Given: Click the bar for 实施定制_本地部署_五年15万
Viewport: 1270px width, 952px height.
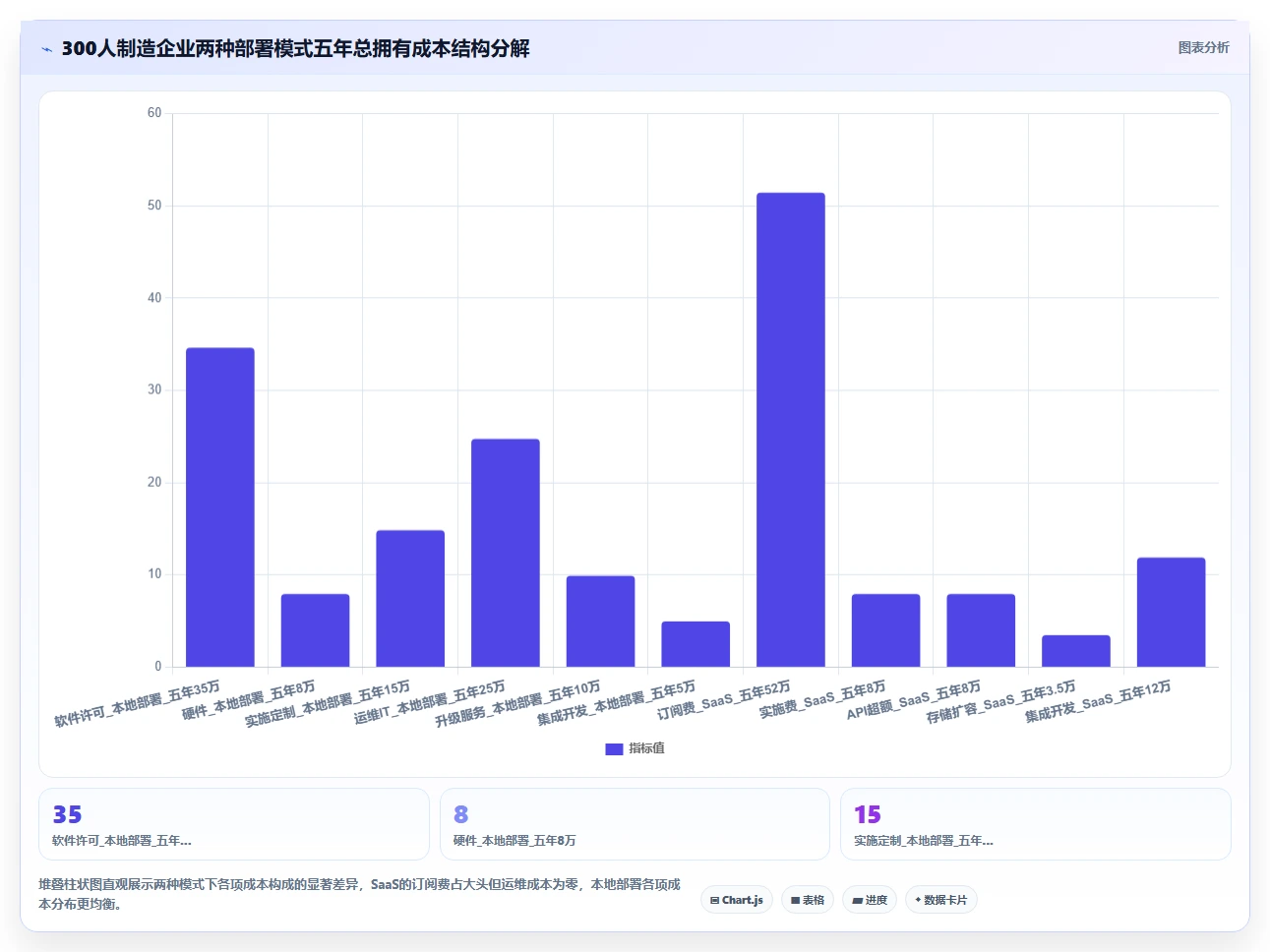Looking at the screenshot, I should [x=410, y=599].
